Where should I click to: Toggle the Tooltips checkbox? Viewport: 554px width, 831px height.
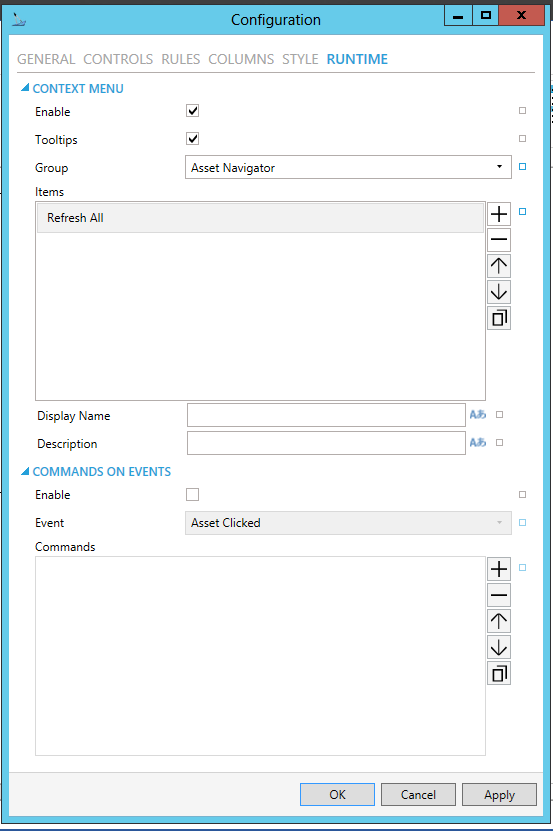click(192, 139)
